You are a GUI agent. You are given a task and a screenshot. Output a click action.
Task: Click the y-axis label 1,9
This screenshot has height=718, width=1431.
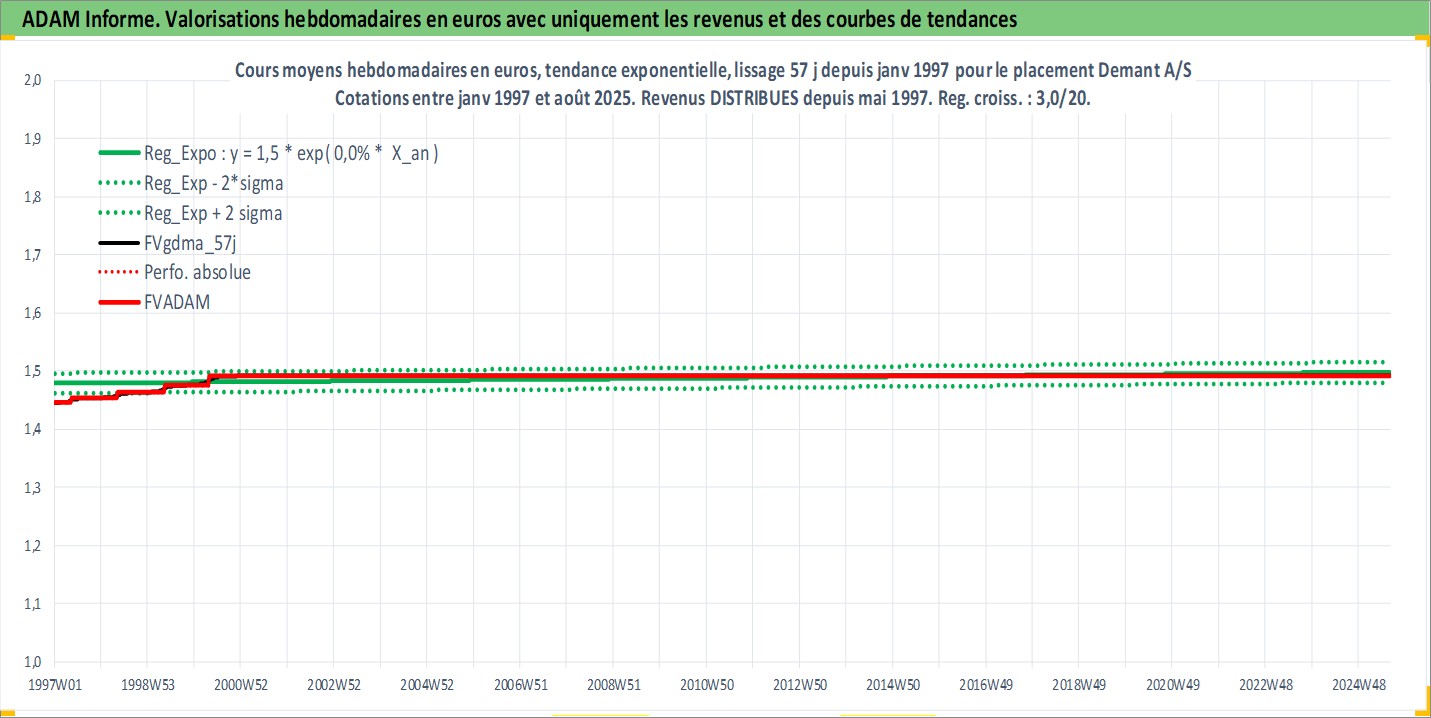pos(31,138)
